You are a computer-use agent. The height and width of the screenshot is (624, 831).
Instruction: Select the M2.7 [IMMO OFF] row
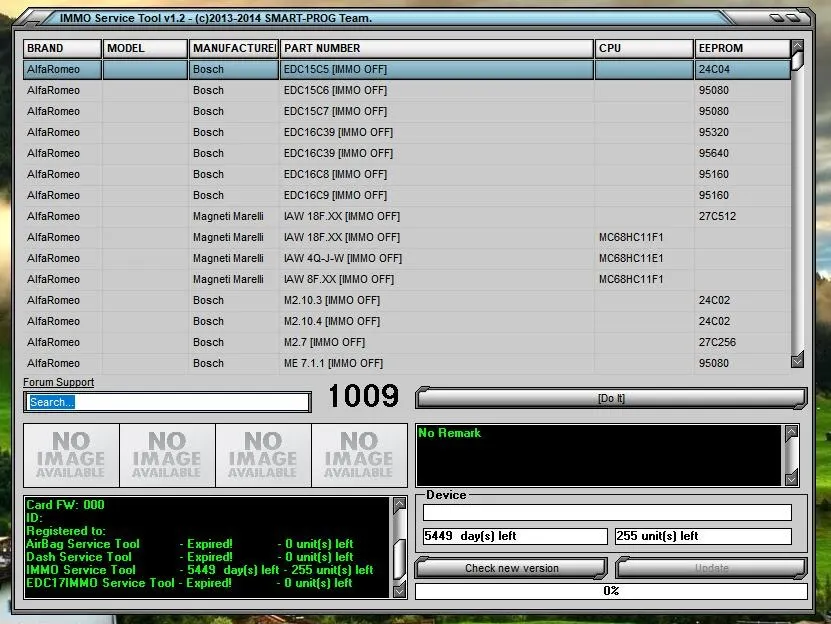pos(406,342)
